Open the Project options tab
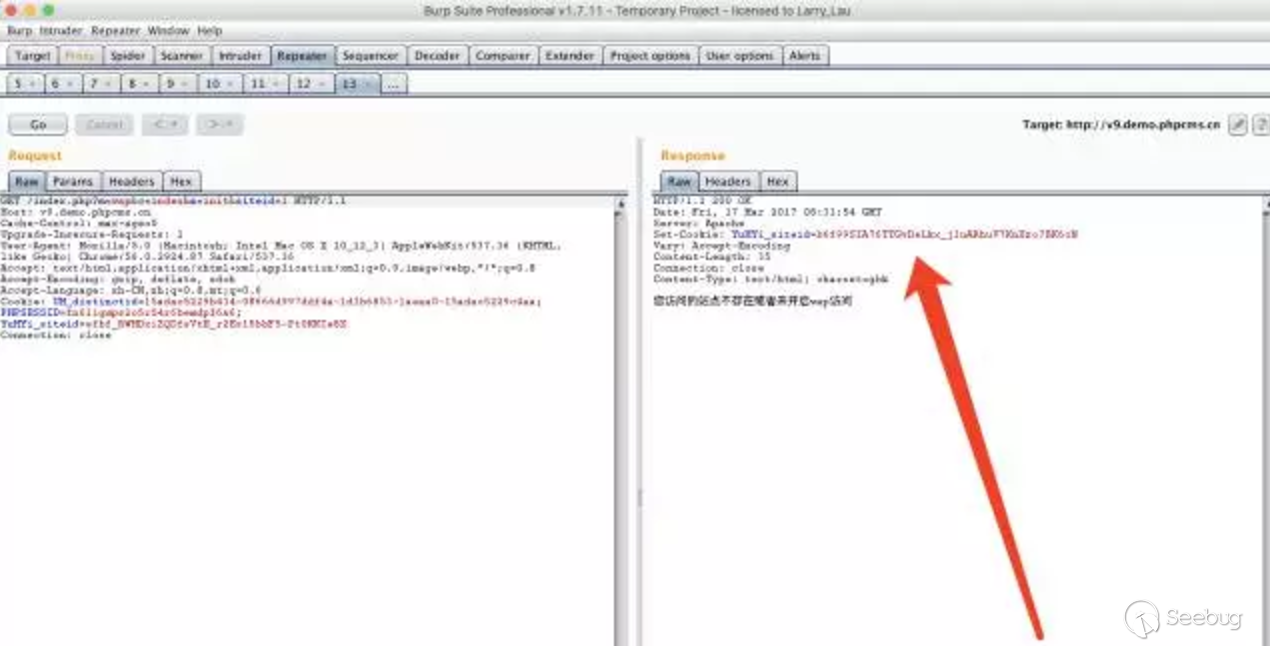Screen dimensions: 1270x646 tap(650, 56)
